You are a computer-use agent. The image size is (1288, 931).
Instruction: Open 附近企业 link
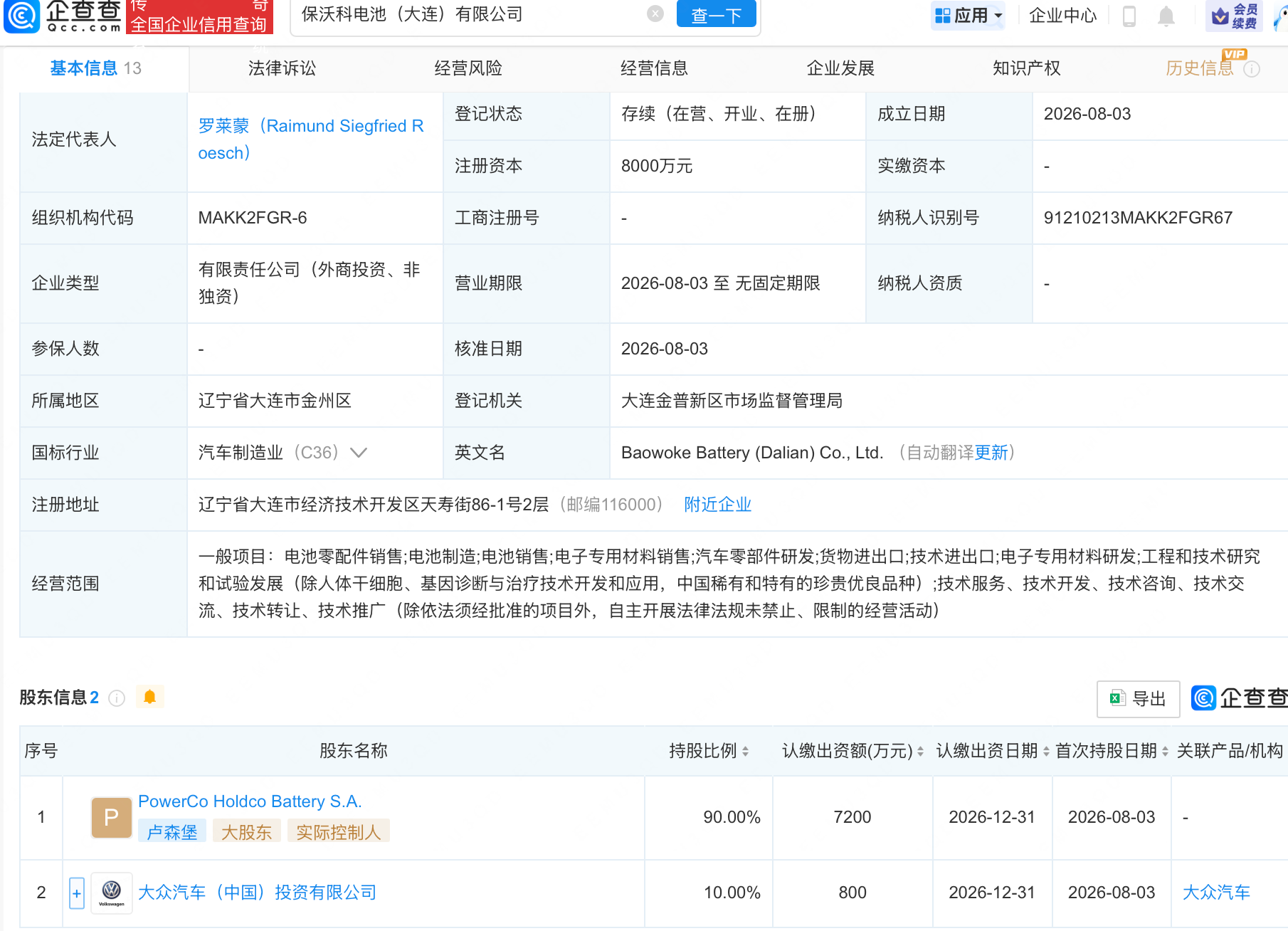[x=717, y=505]
